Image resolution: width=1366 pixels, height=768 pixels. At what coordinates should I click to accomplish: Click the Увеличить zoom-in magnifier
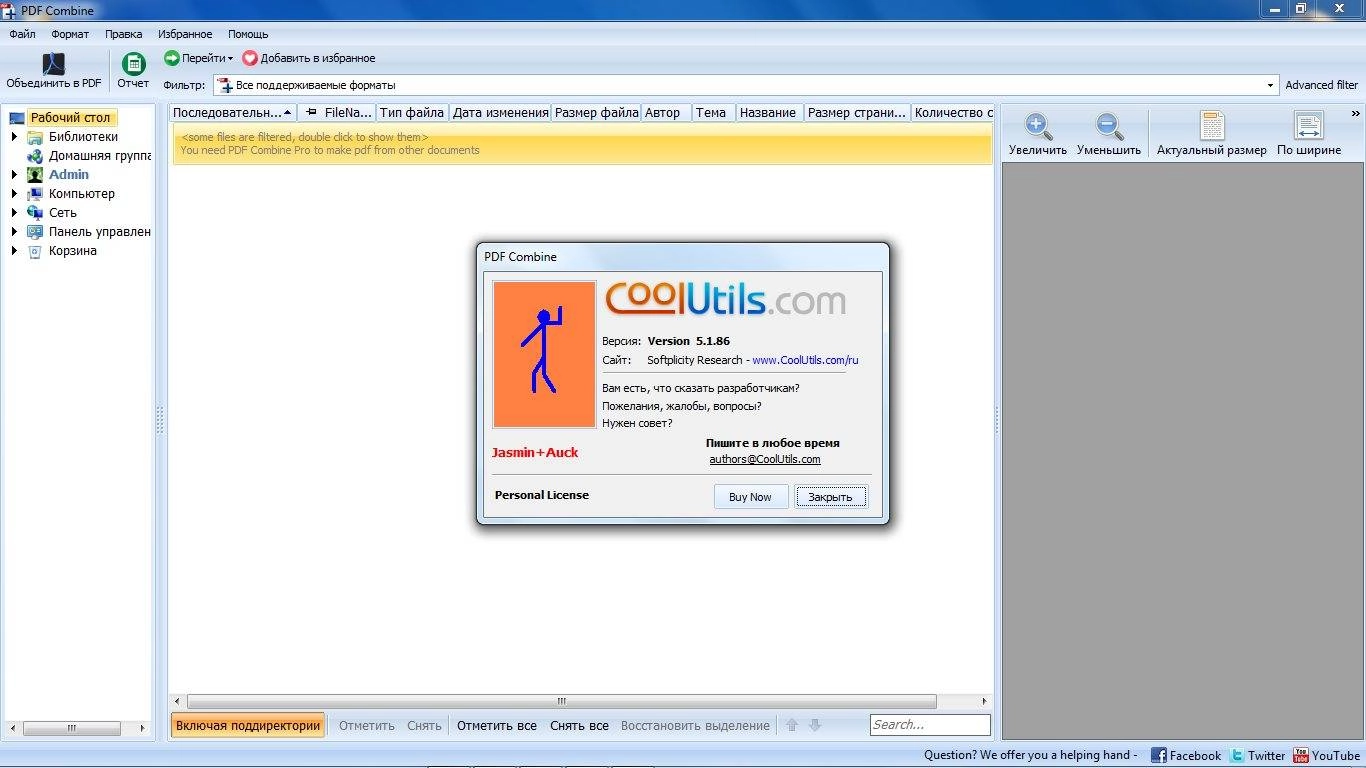tap(1038, 126)
